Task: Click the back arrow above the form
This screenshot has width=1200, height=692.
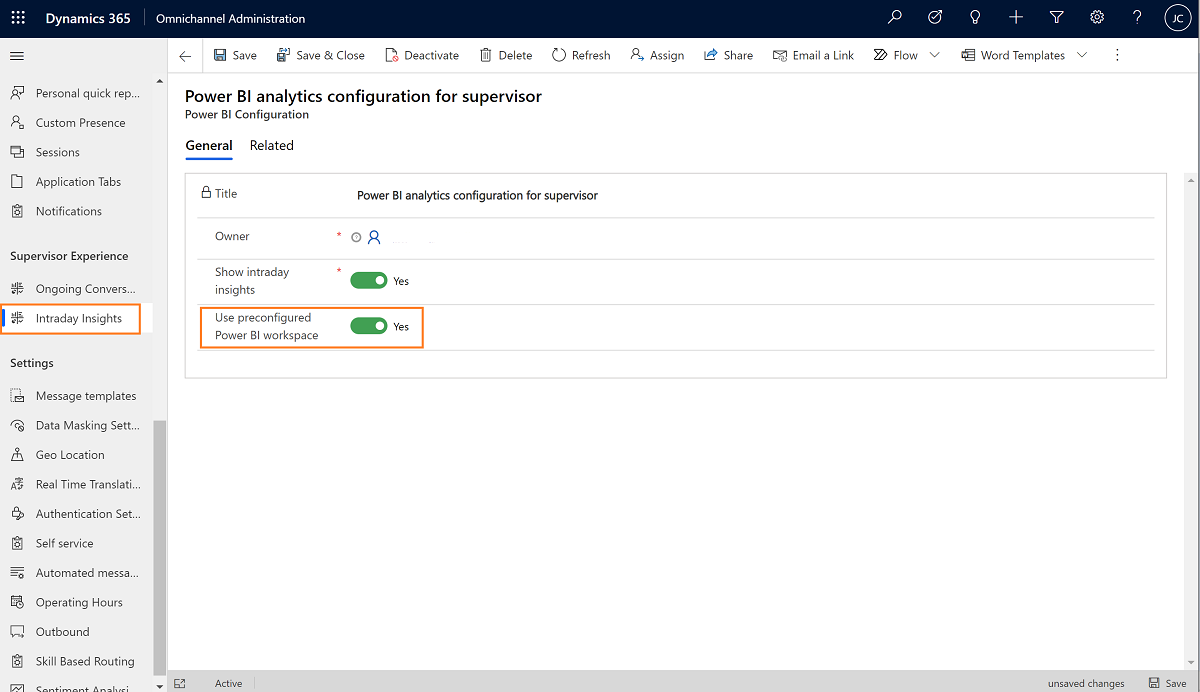Action: pos(185,56)
